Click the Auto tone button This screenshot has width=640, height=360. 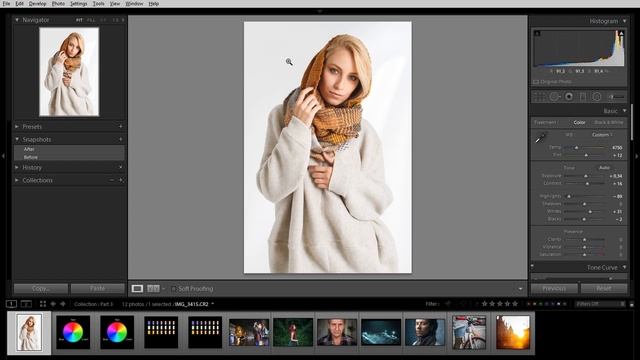coord(604,168)
